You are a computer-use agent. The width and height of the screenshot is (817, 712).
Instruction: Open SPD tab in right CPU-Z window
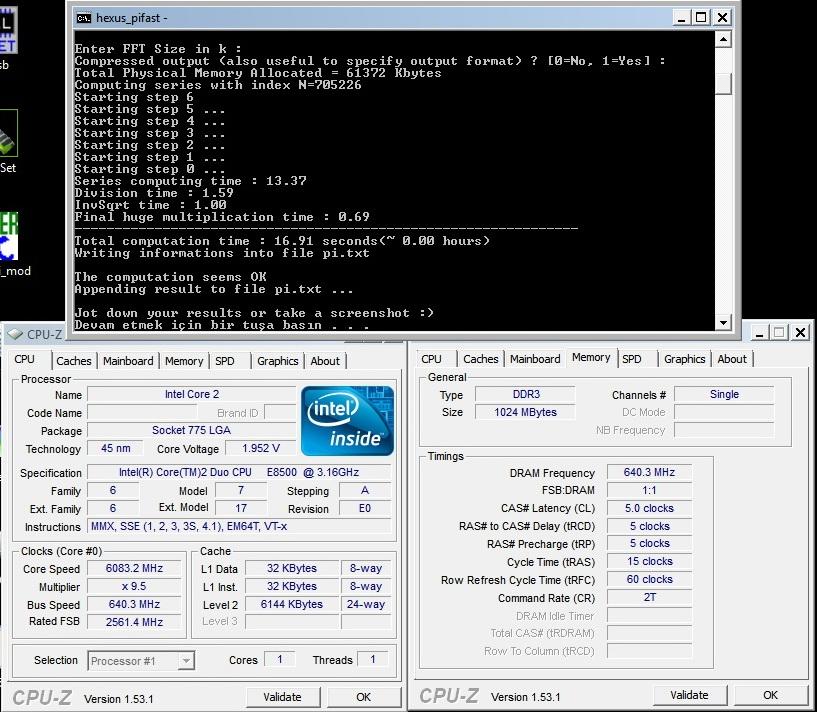632,359
